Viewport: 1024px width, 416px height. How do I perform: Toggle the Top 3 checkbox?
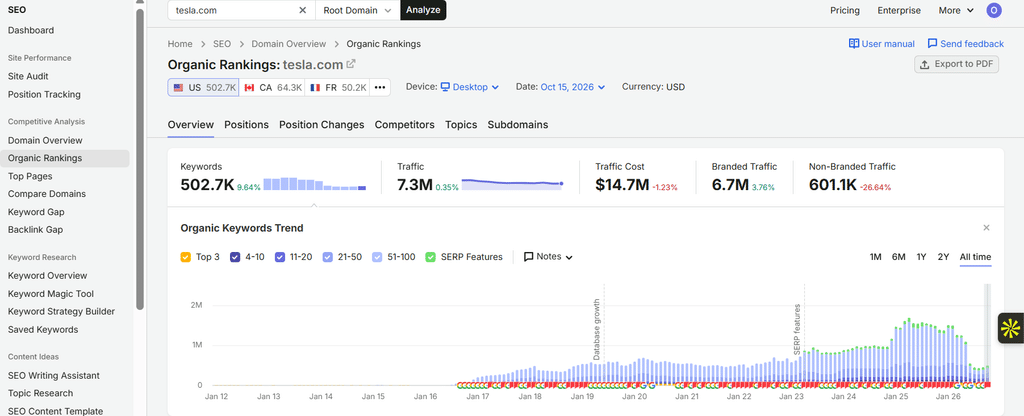185,257
